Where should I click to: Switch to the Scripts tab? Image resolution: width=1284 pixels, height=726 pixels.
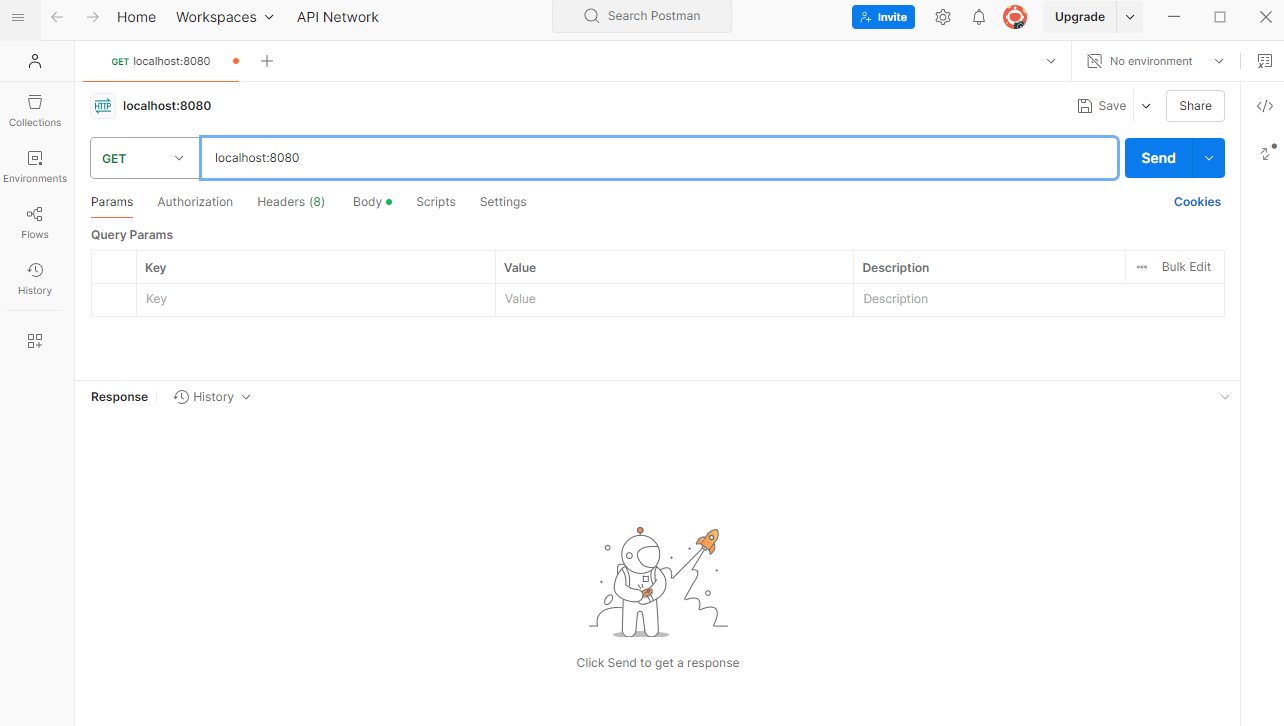[x=436, y=202]
